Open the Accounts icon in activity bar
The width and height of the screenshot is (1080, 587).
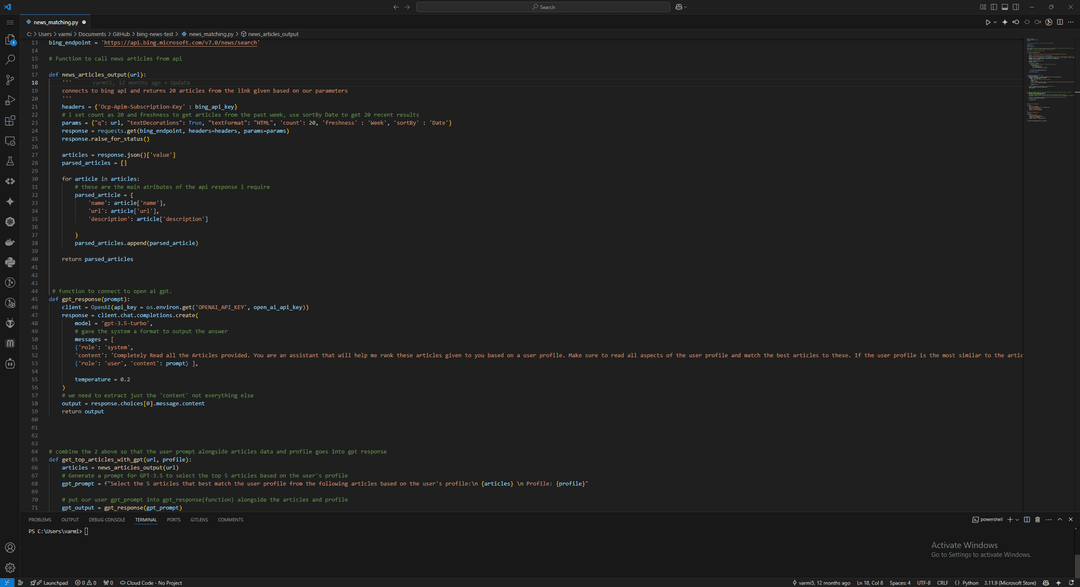point(10,547)
